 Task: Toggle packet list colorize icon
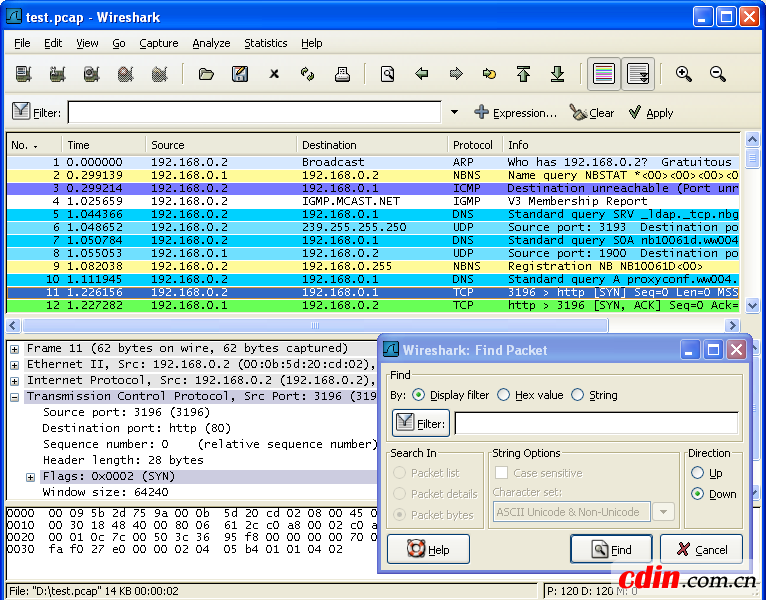(x=604, y=74)
